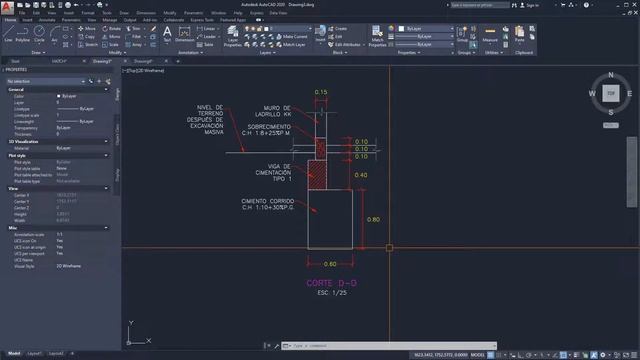Switch to the Start file tab
Viewport: 640px width, 360px height.
[16, 61]
